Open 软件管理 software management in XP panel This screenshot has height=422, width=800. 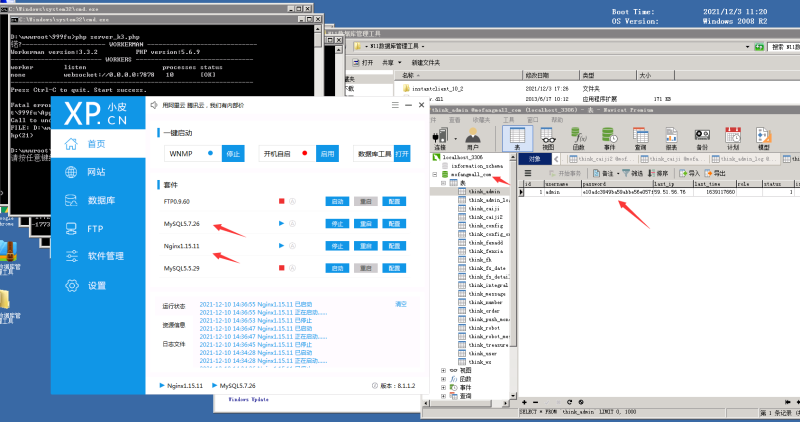[98, 256]
